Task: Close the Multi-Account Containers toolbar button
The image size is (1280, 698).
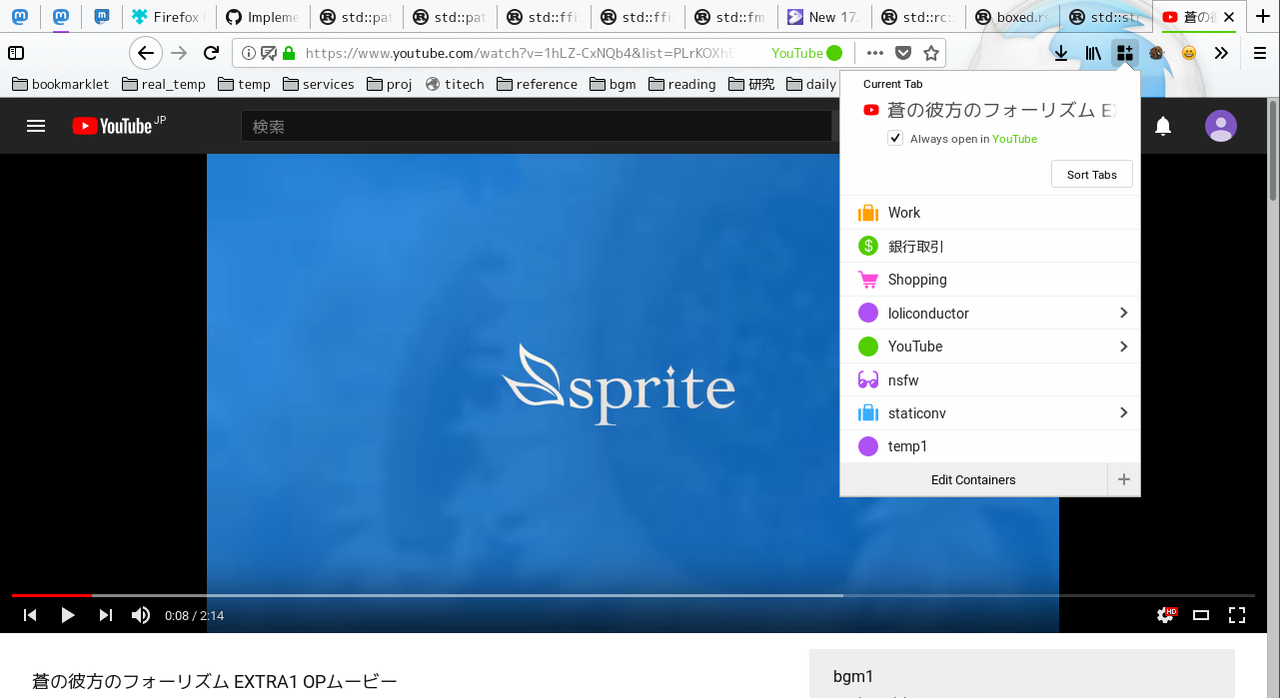Action: point(1125,53)
